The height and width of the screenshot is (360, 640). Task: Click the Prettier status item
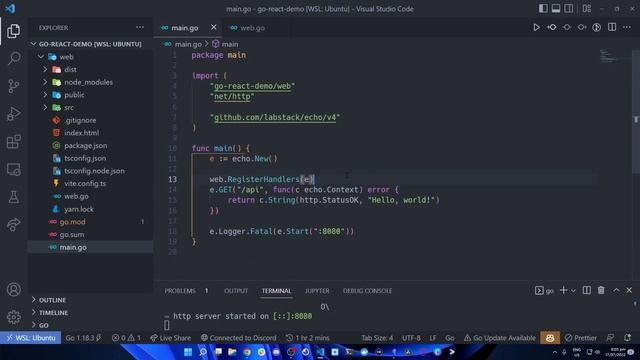point(581,338)
